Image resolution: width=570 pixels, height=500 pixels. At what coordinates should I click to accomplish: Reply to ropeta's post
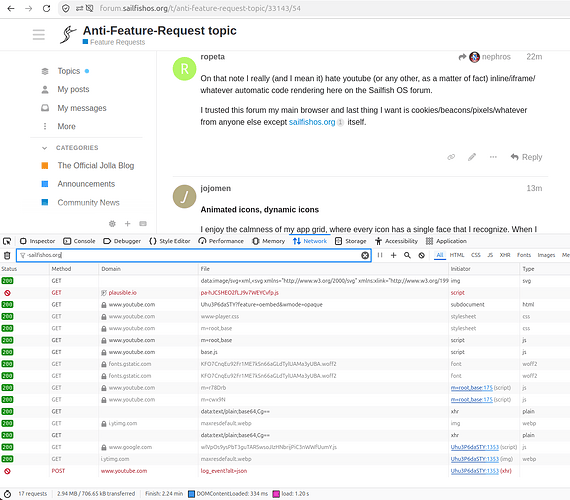pos(526,157)
